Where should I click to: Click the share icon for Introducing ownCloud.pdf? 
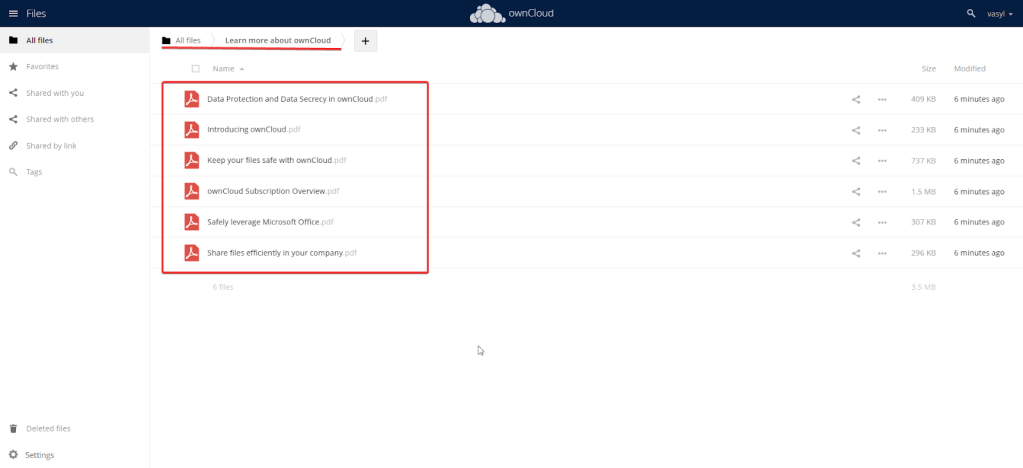click(x=856, y=130)
